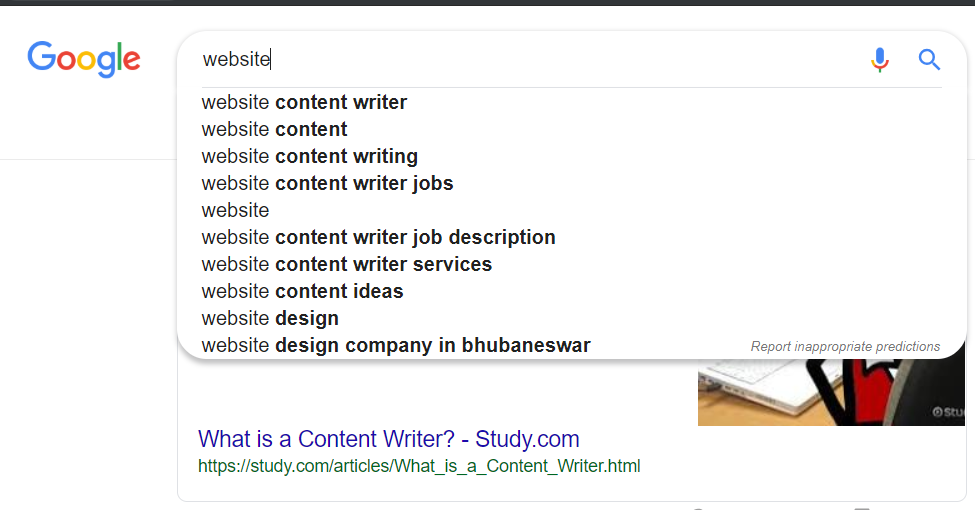Click the blue search magnifier icon
Screen dimensions: 975x510
click(929, 60)
